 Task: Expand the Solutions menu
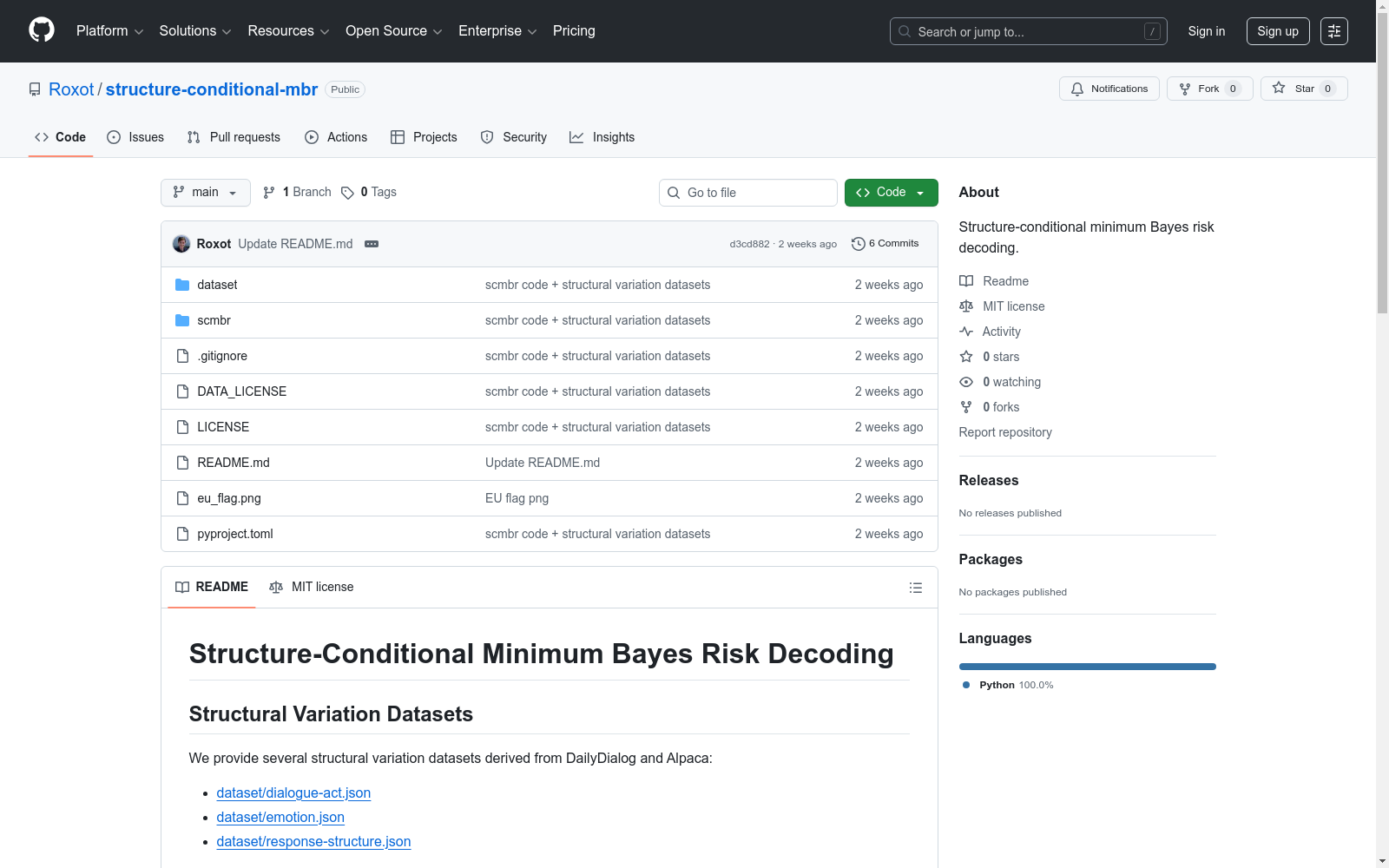195,31
